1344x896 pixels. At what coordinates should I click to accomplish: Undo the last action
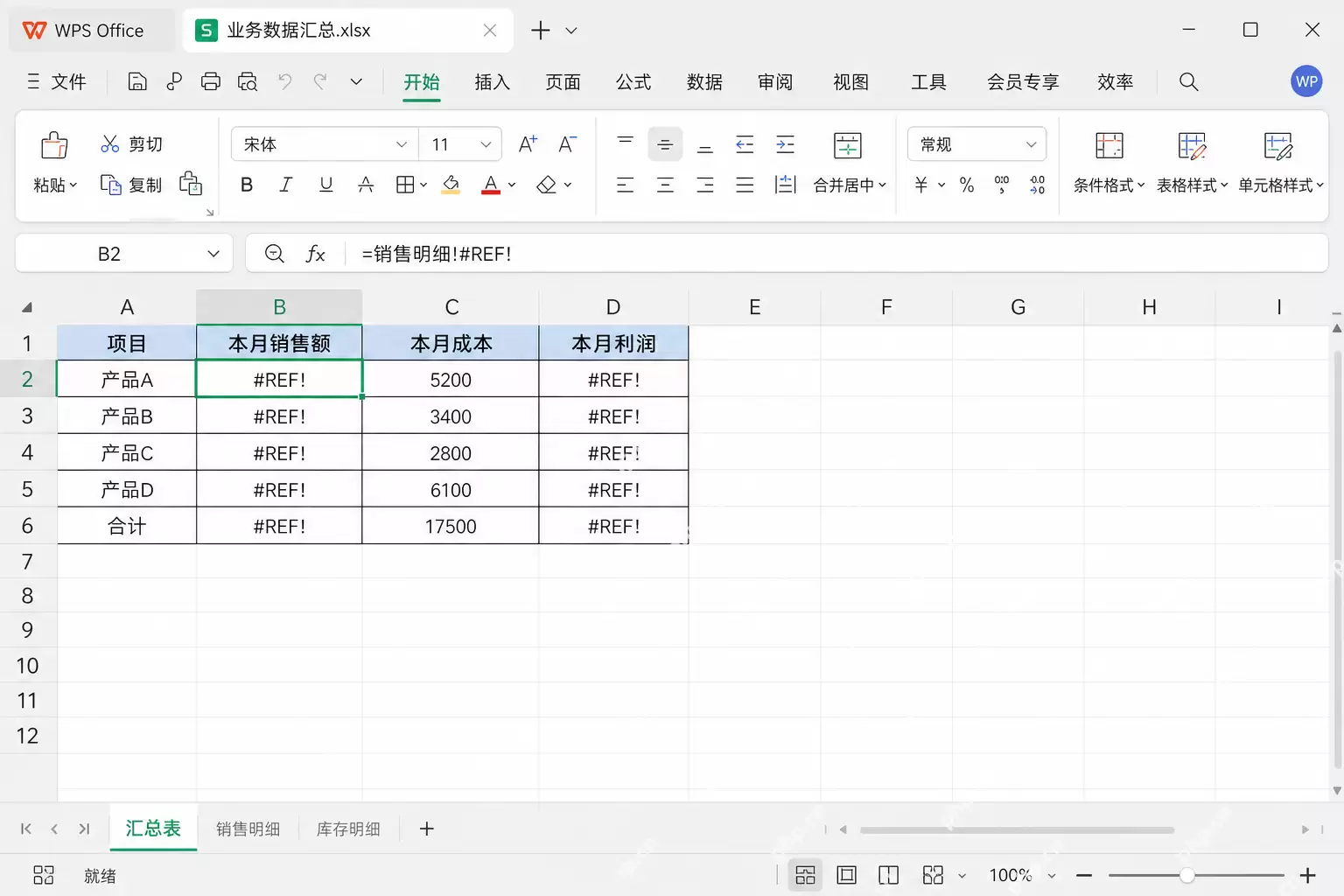point(284,81)
